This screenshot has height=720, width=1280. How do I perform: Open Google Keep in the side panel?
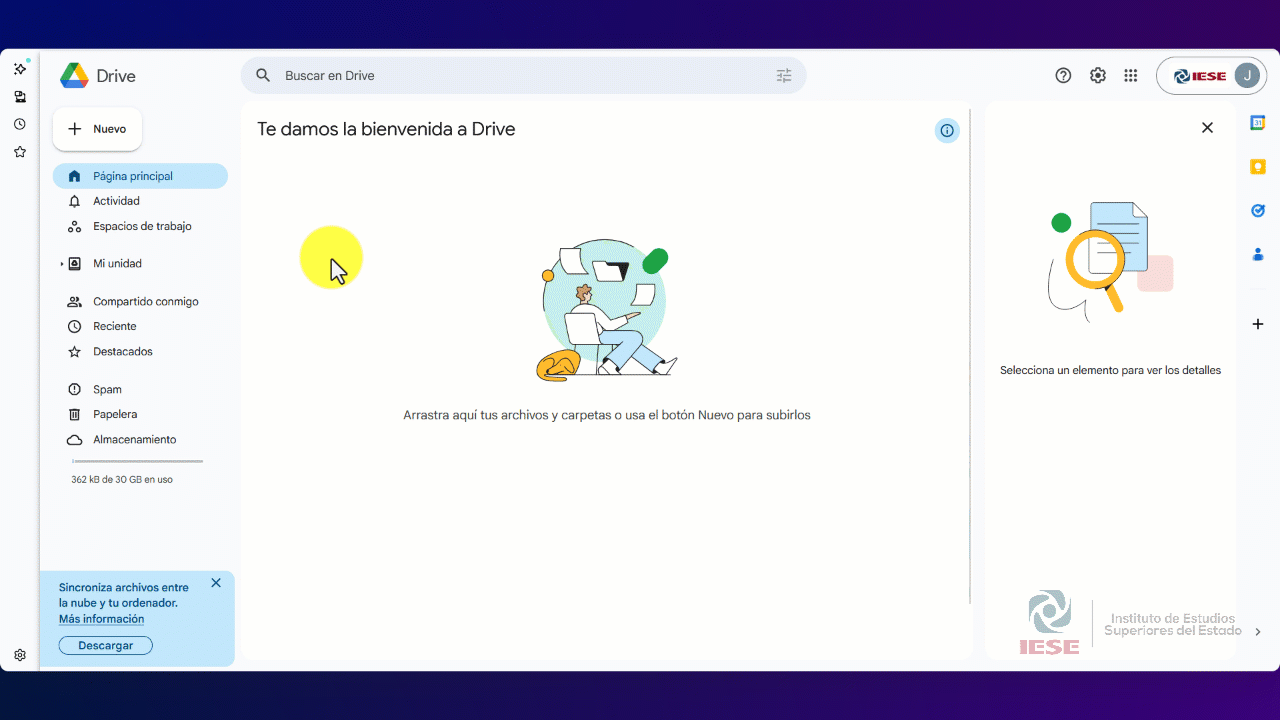(1257, 166)
